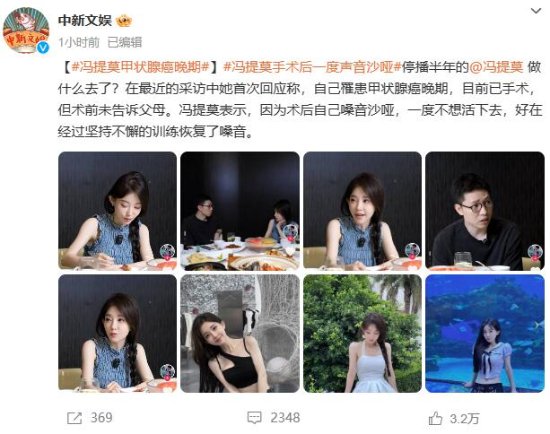Image resolution: width=550 pixels, height=434 pixels.
Task: Click the repost share icon
Action: (74, 418)
